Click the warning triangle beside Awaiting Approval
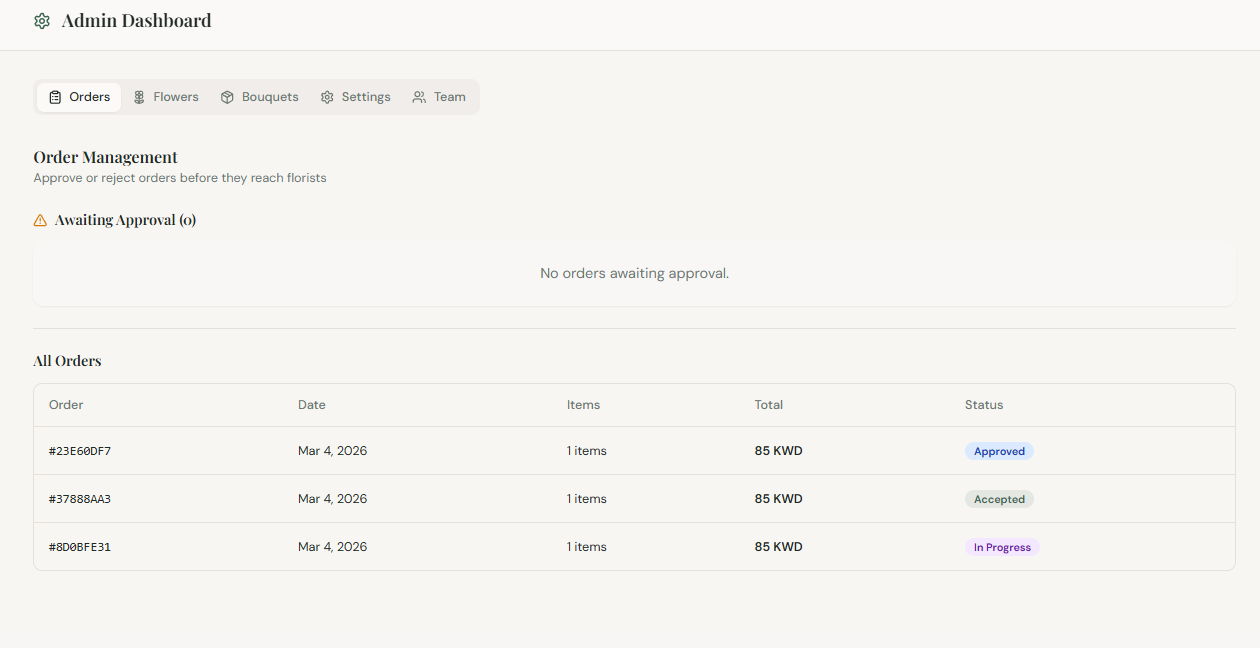 pyautogui.click(x=40, y=220)
